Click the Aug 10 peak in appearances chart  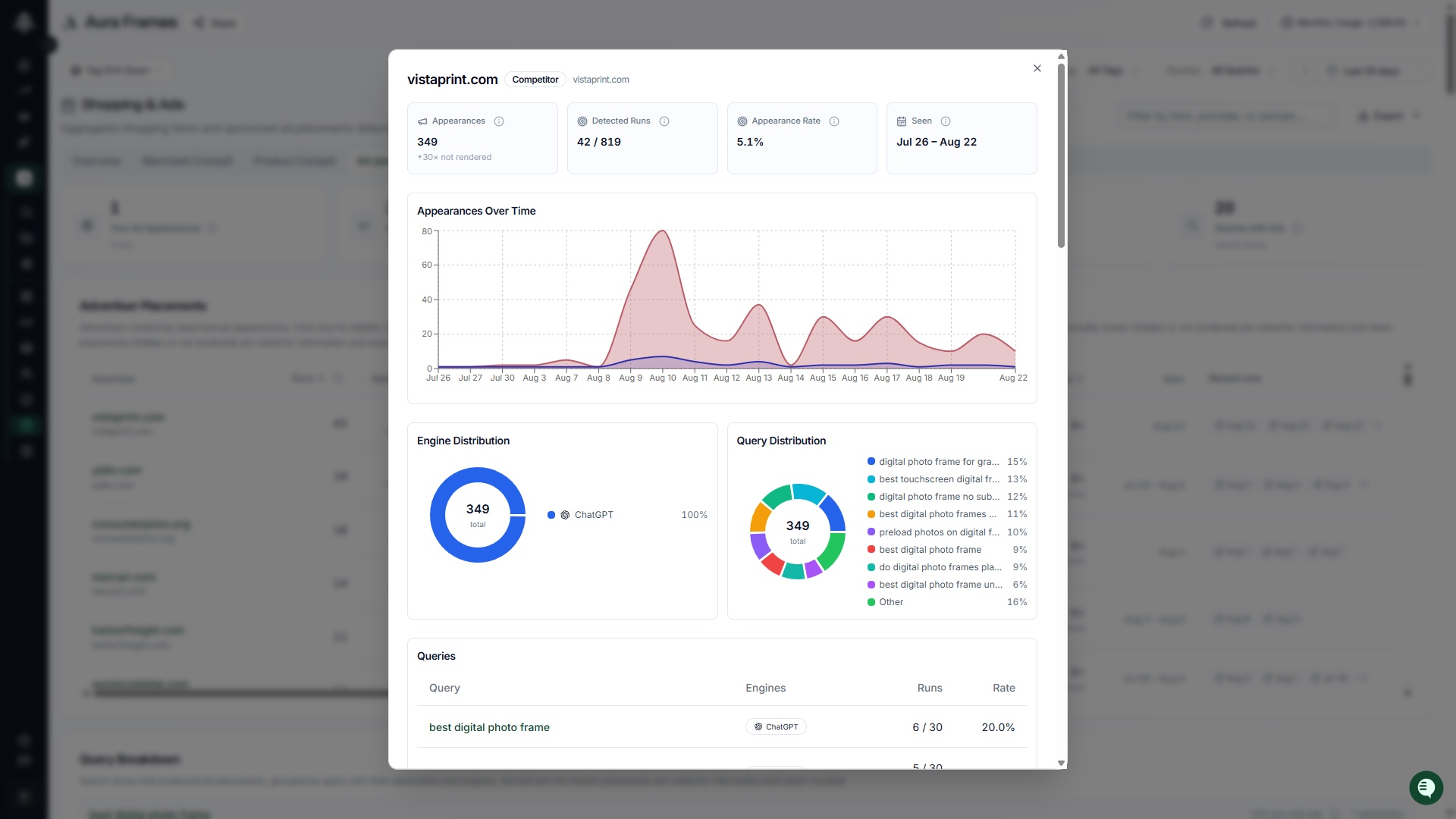[662, 231]
